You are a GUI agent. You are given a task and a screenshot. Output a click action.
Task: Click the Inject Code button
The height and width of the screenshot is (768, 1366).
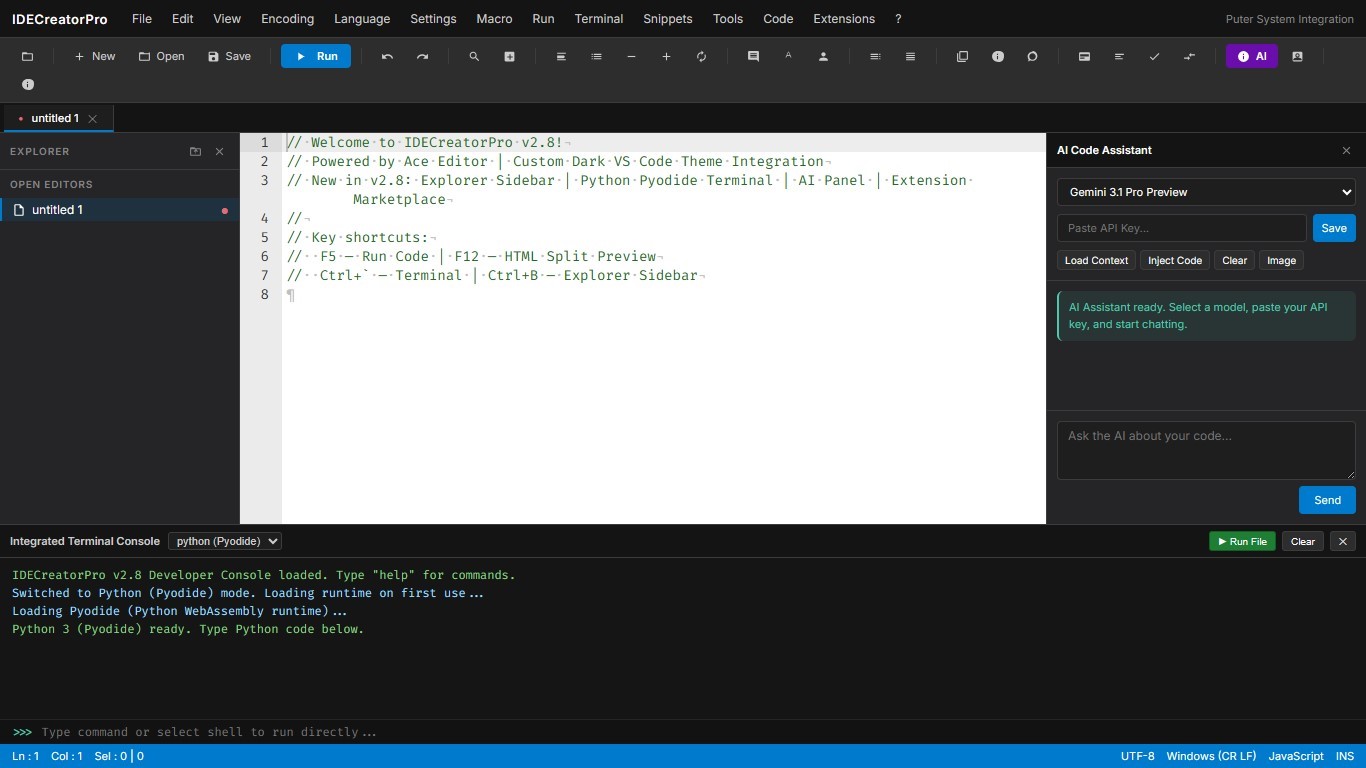(1175, 260)
